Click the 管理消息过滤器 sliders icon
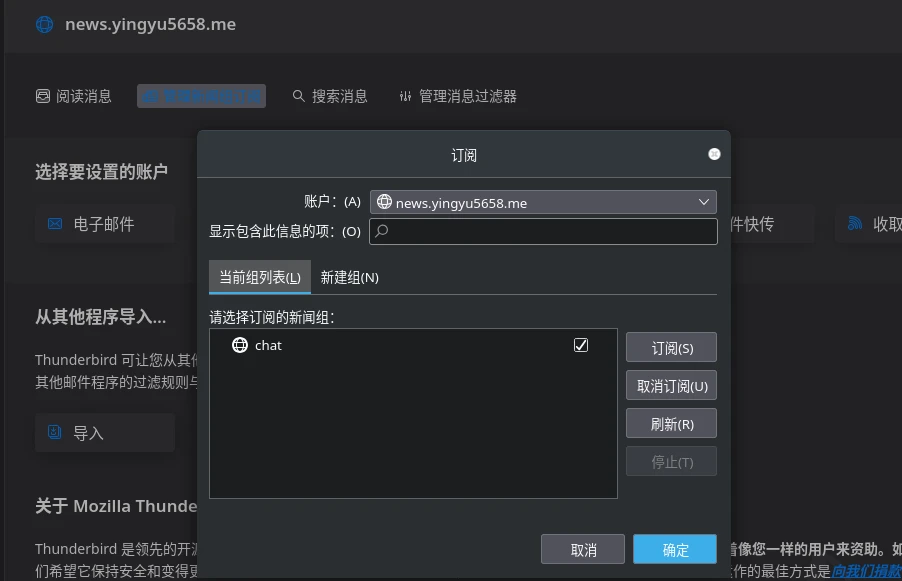The height and width of the screenshot is (581, 902). click(x=405, y=96)
